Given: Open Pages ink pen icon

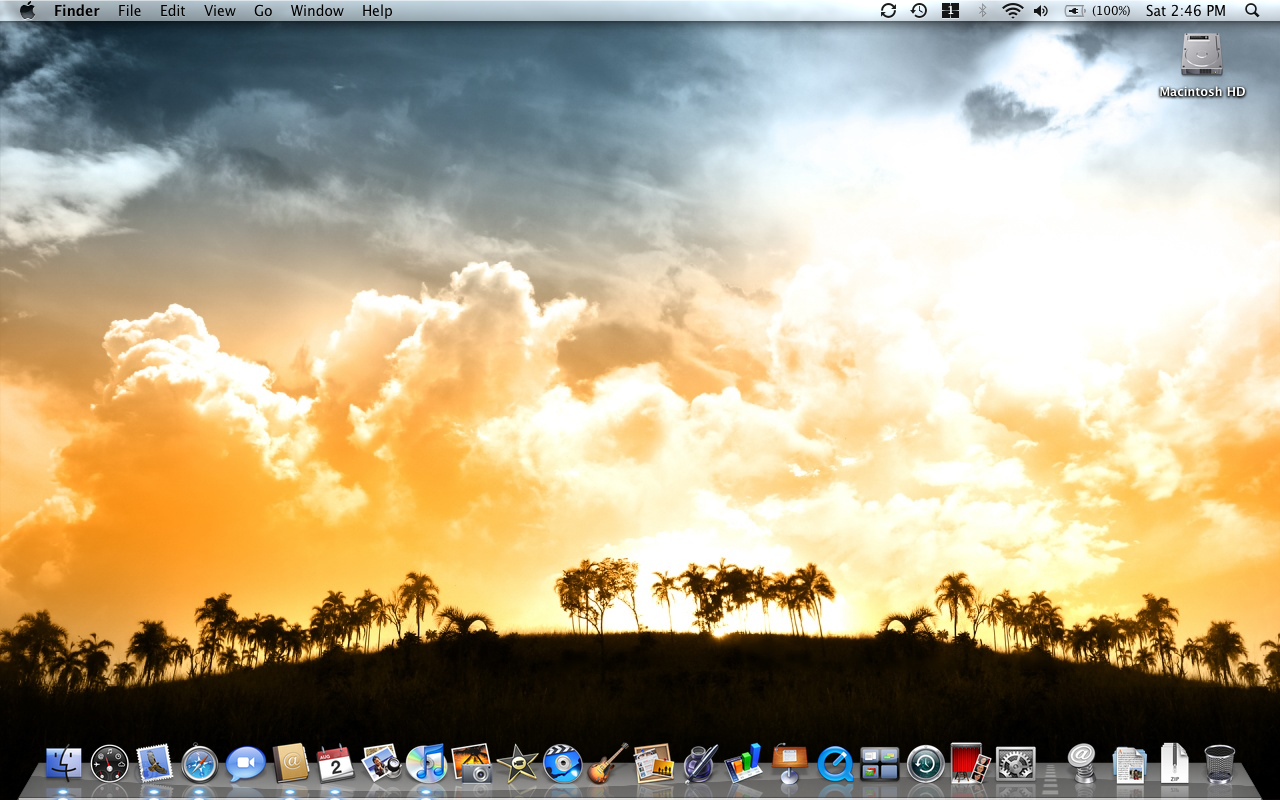Looking at the screenshot, I should click(699, 763).
